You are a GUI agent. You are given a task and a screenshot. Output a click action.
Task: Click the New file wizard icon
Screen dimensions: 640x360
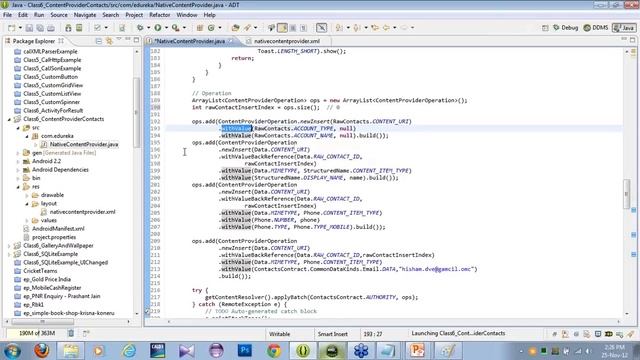(x=11, y=28)
